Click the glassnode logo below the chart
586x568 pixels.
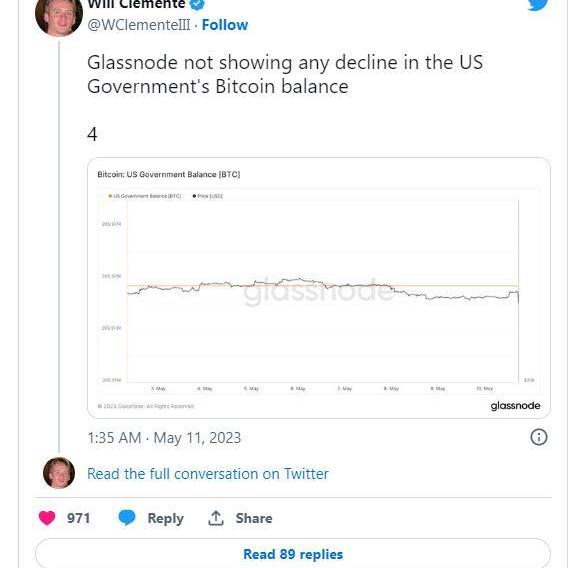pos(515,406)
